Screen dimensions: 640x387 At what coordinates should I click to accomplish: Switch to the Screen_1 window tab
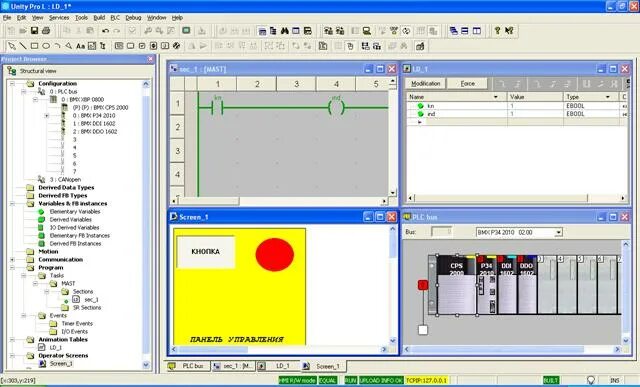click(323, 366)
